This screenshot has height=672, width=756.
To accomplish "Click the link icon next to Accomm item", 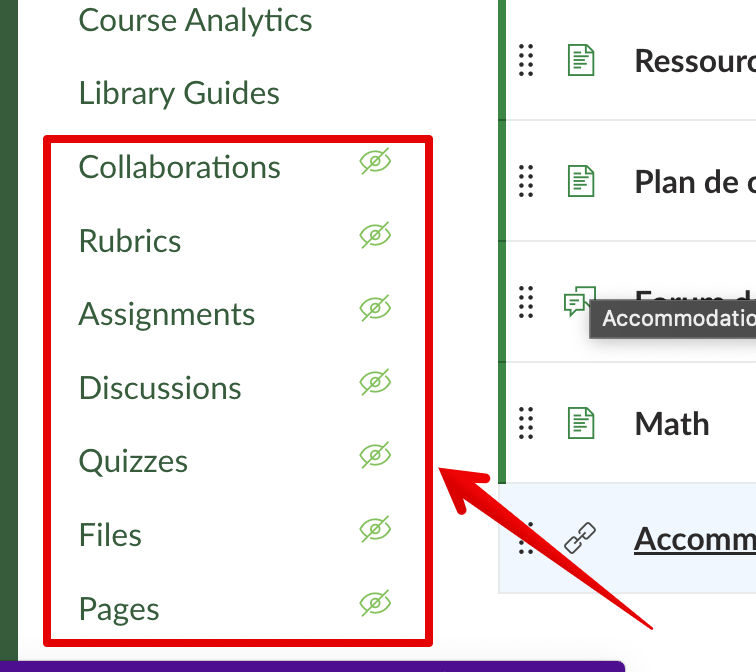I will (x=579, y=540).
